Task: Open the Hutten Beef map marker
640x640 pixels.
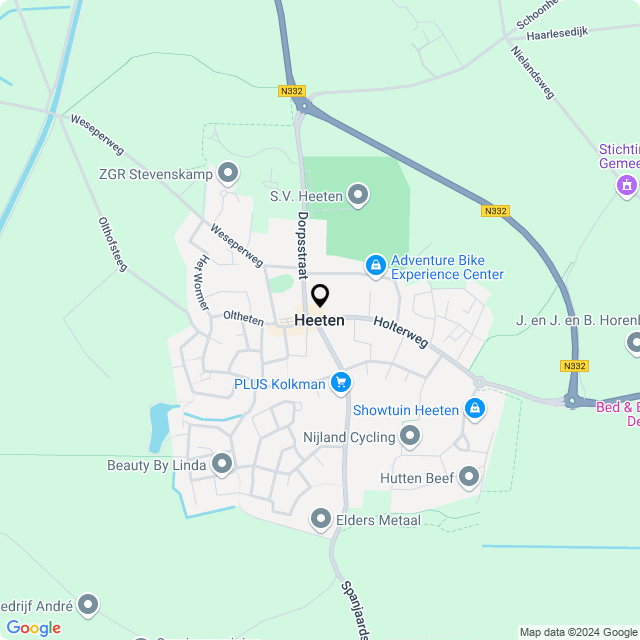Action: click(x=469, y=478)
